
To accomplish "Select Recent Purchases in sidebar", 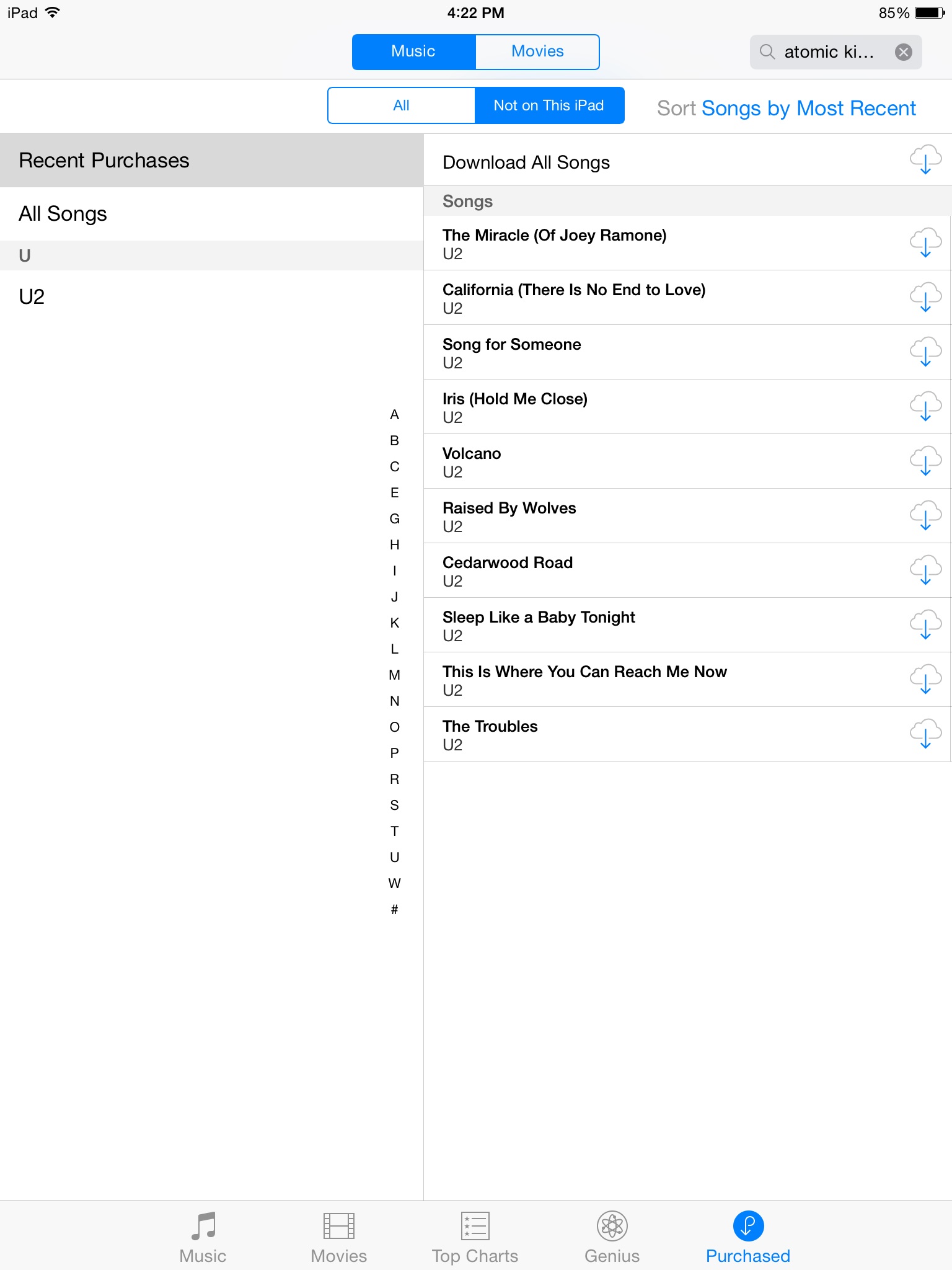I will click(x=211, y=161).
